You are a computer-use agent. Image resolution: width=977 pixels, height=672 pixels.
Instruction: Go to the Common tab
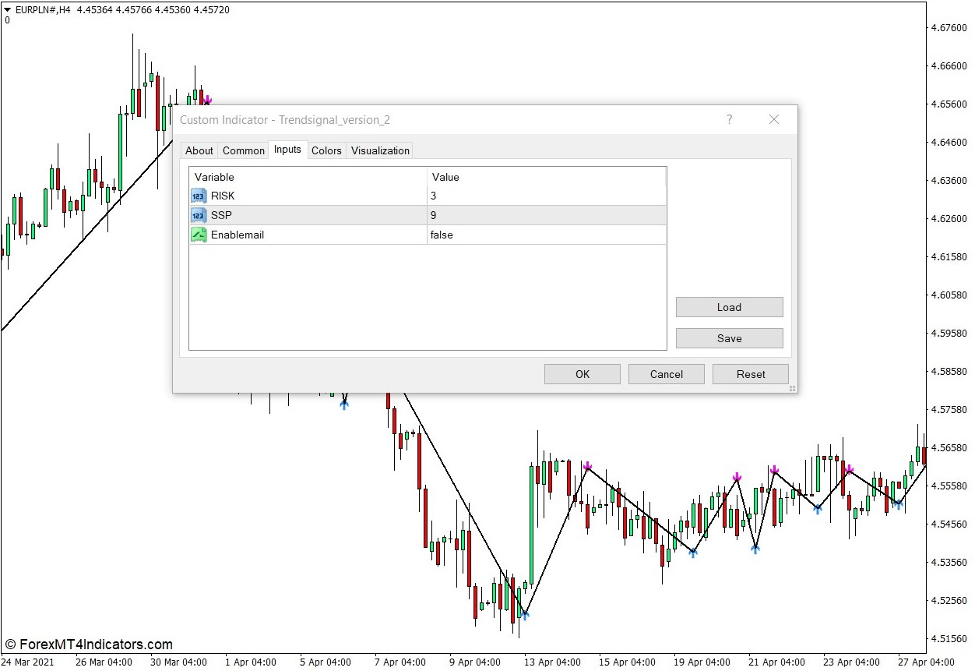pyautogui.click(x=243, y=151)
